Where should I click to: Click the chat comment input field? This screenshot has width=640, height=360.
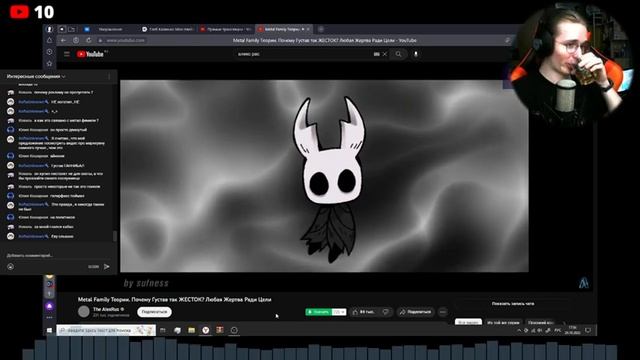[58, 256]
